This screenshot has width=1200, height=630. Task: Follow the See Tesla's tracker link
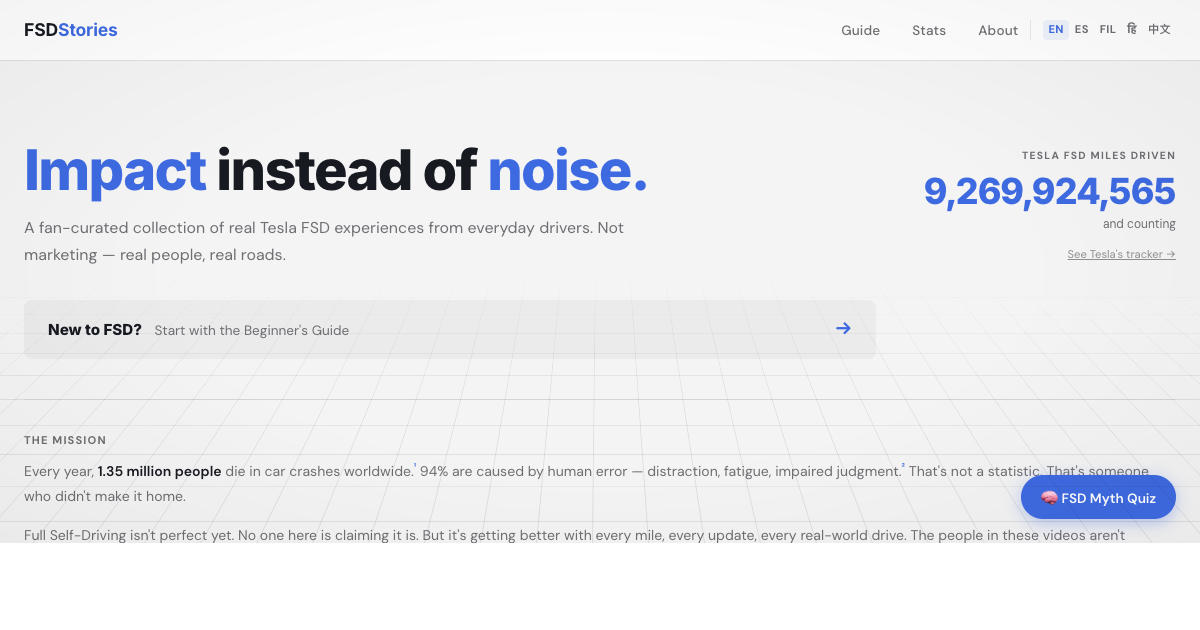click(1121, 254)
